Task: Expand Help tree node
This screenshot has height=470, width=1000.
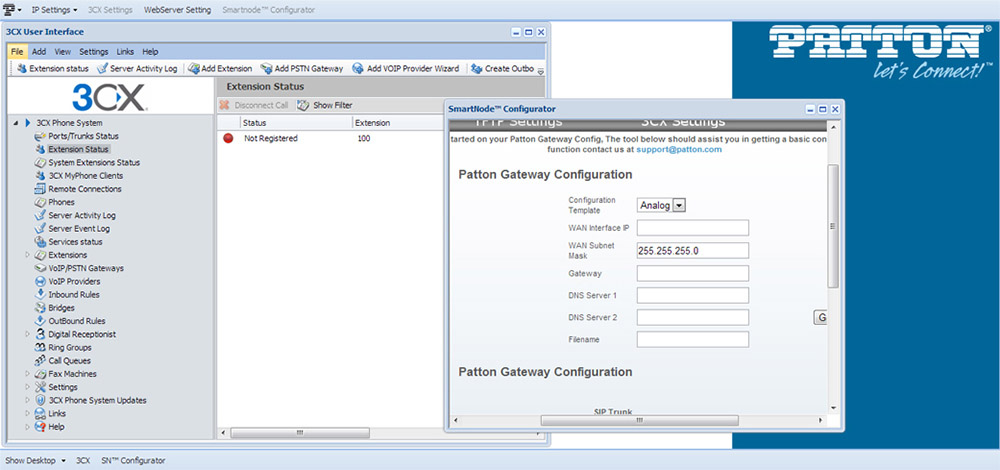Action: pos(27,427)
